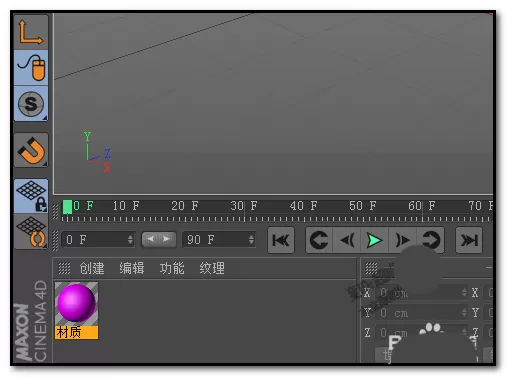Go to next key frame button
The image size is (507, 377).
(430, 240)
